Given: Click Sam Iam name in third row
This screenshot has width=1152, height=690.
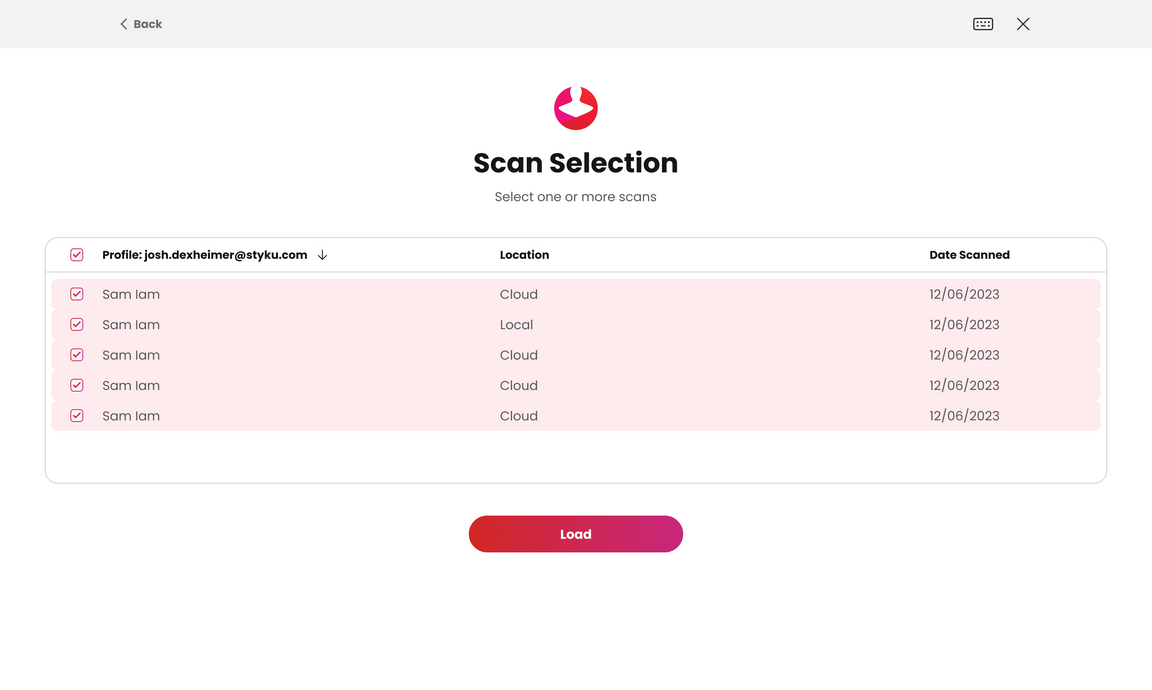Looking at the screenshot, I should tap(131, 355).
